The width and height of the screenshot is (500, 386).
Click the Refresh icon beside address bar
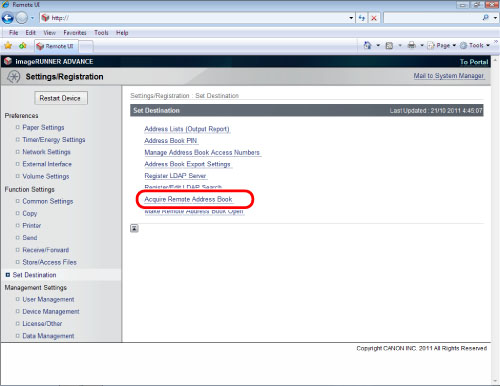(x=362, y=18)
